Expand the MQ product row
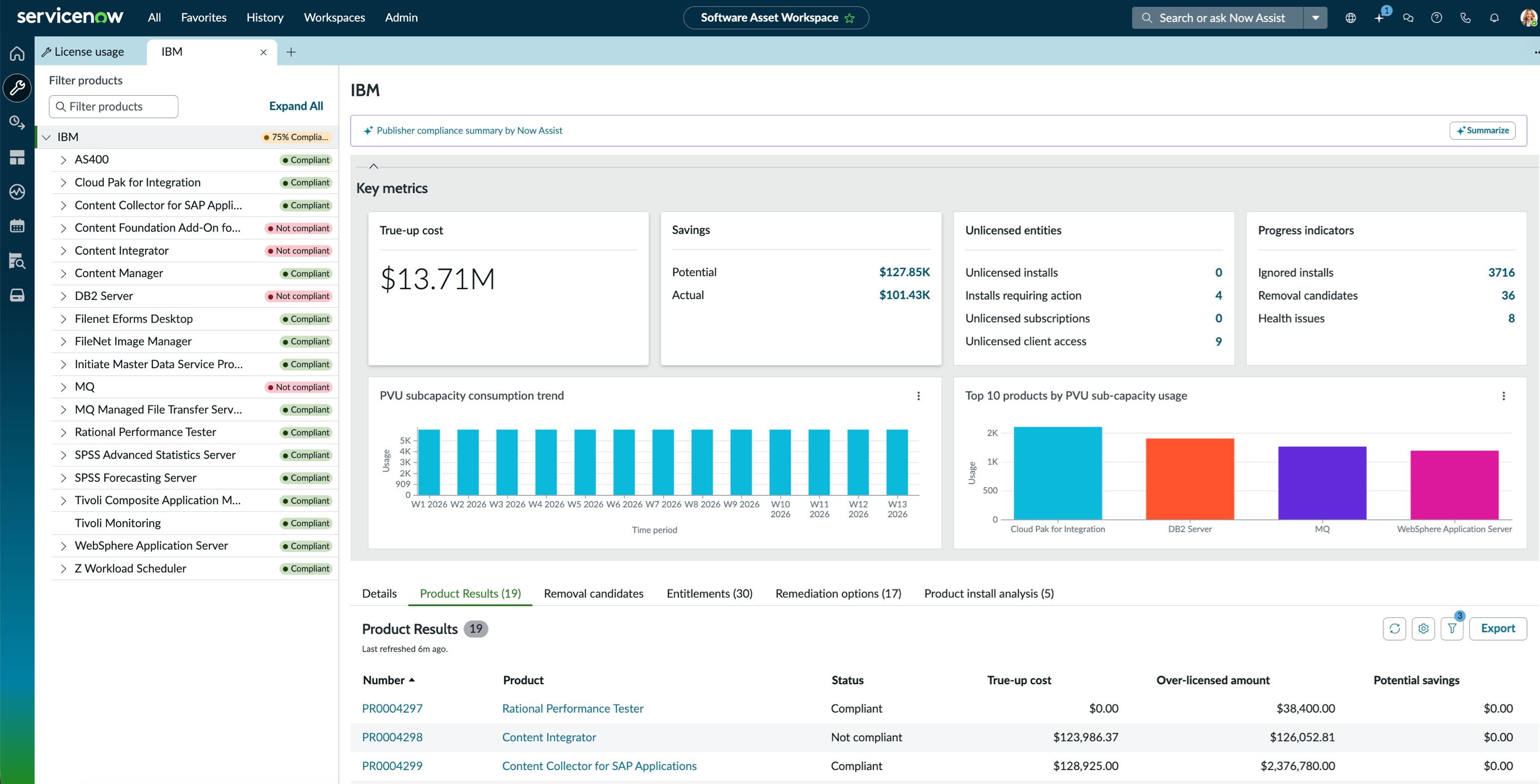 63,387
